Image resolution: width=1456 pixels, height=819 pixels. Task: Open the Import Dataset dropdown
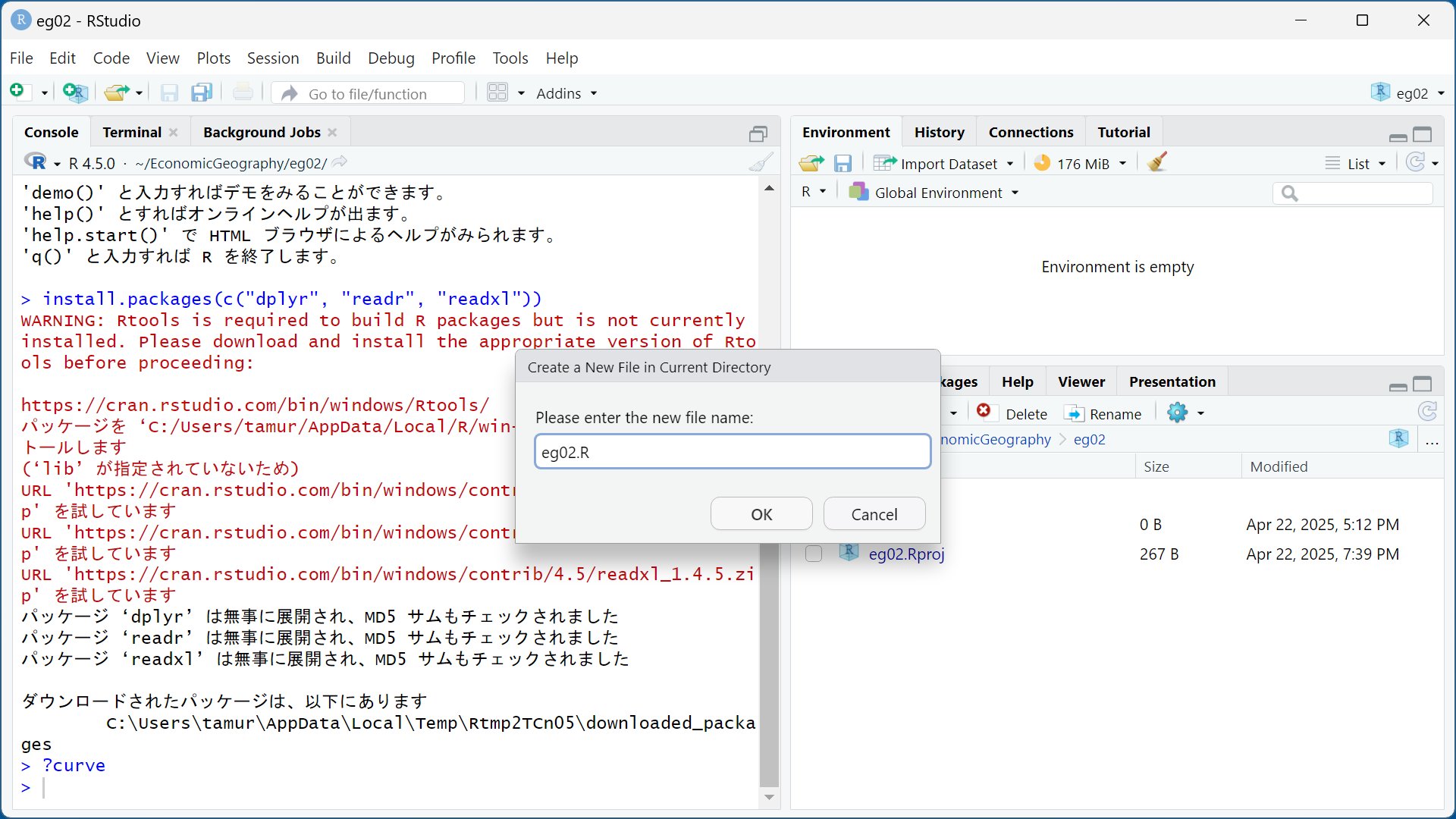[x=943, y=163]
